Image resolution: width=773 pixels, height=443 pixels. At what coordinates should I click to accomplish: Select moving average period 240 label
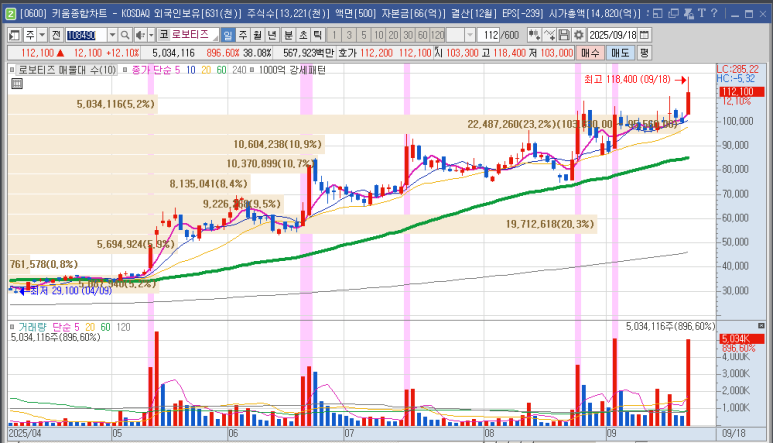(239, 70)
